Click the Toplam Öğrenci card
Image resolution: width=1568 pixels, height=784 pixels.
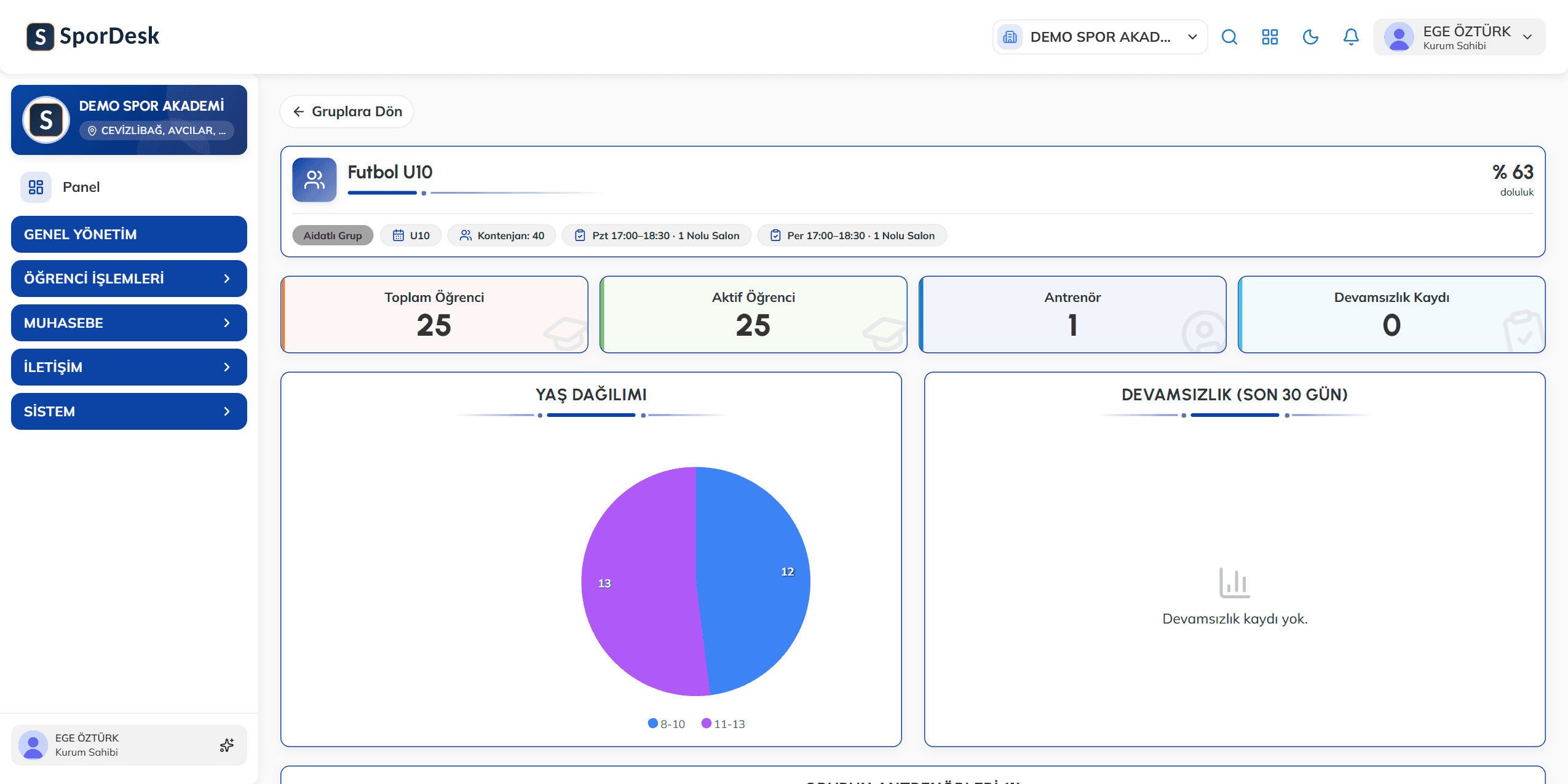(435, 314)
